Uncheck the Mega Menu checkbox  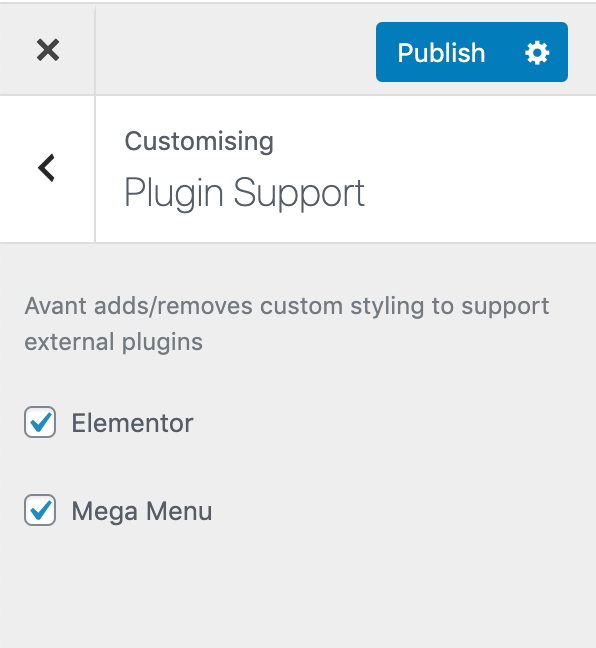coord(40,510)
